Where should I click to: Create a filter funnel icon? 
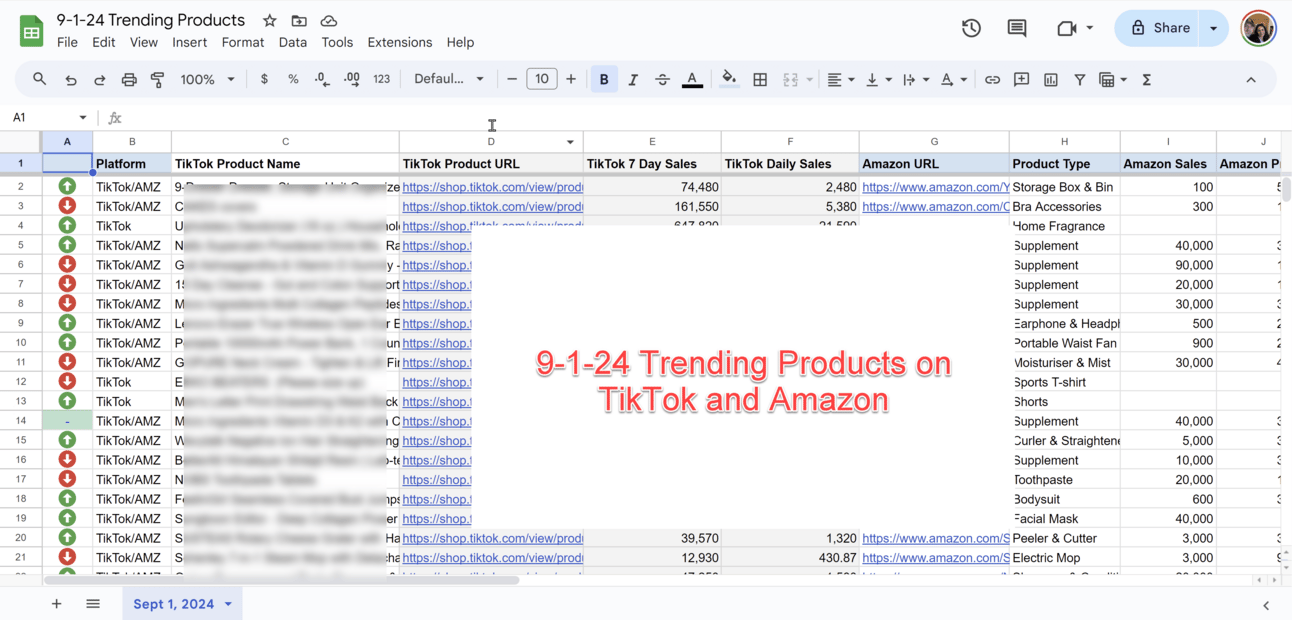pos(1080,79)
